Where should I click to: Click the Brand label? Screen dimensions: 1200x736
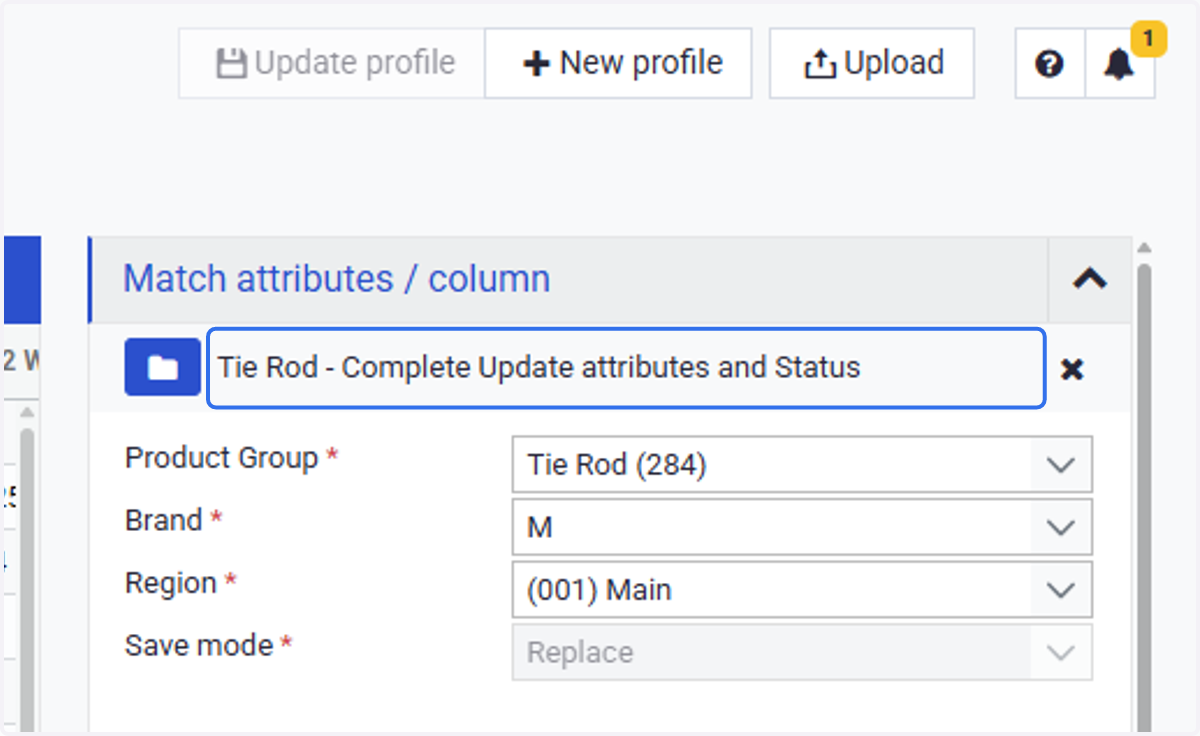pos(165,520)
